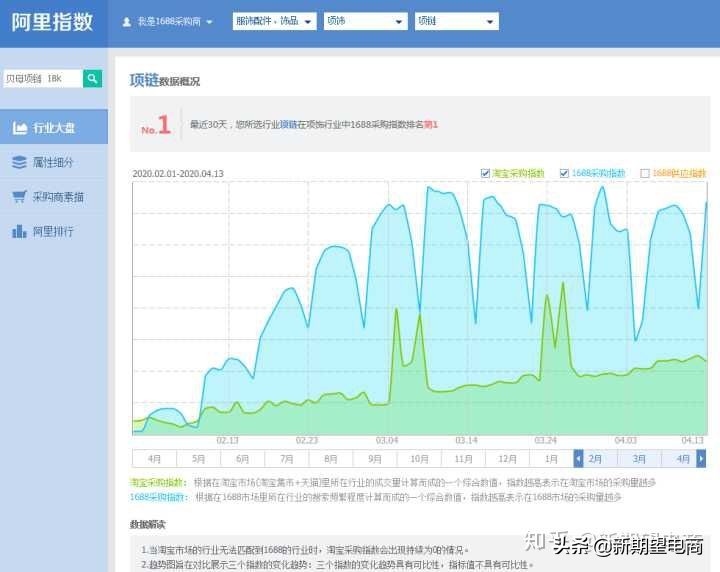Open the 项饰 second-level category dropdown

366,22
